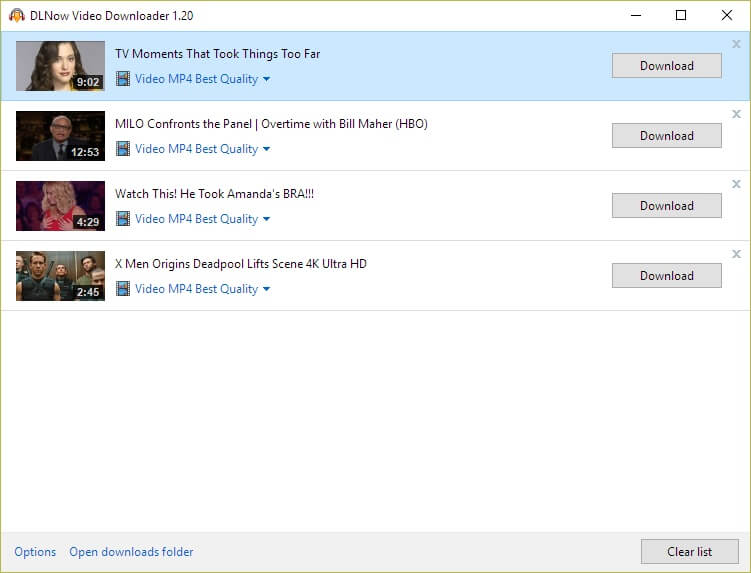Screen dimensions: 751x573
Task: Click the 9:02 TV Moments thumbnail
Action: coord(60,66)
